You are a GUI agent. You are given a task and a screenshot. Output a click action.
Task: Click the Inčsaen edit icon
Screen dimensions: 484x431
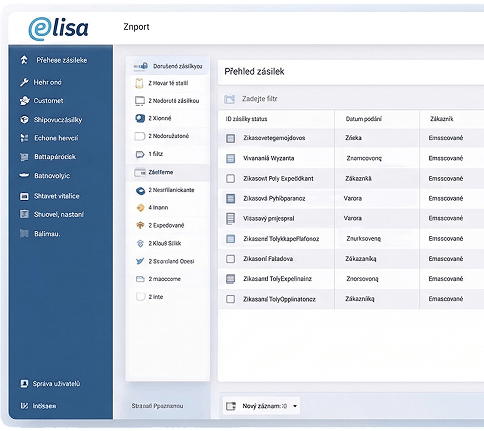[x=24, y=406]
